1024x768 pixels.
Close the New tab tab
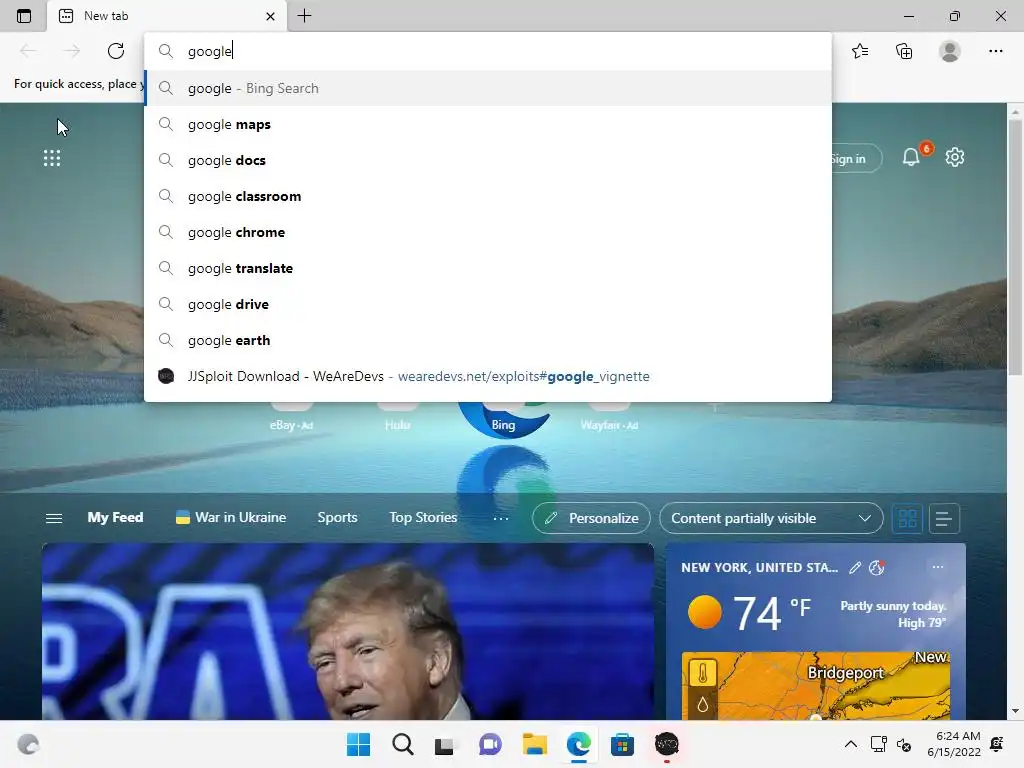coord(270,16)
